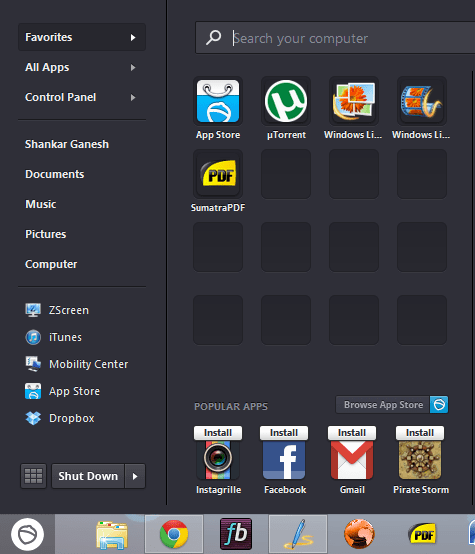
Task: Open App Store from the sidebar list
Action: (63, 391)
